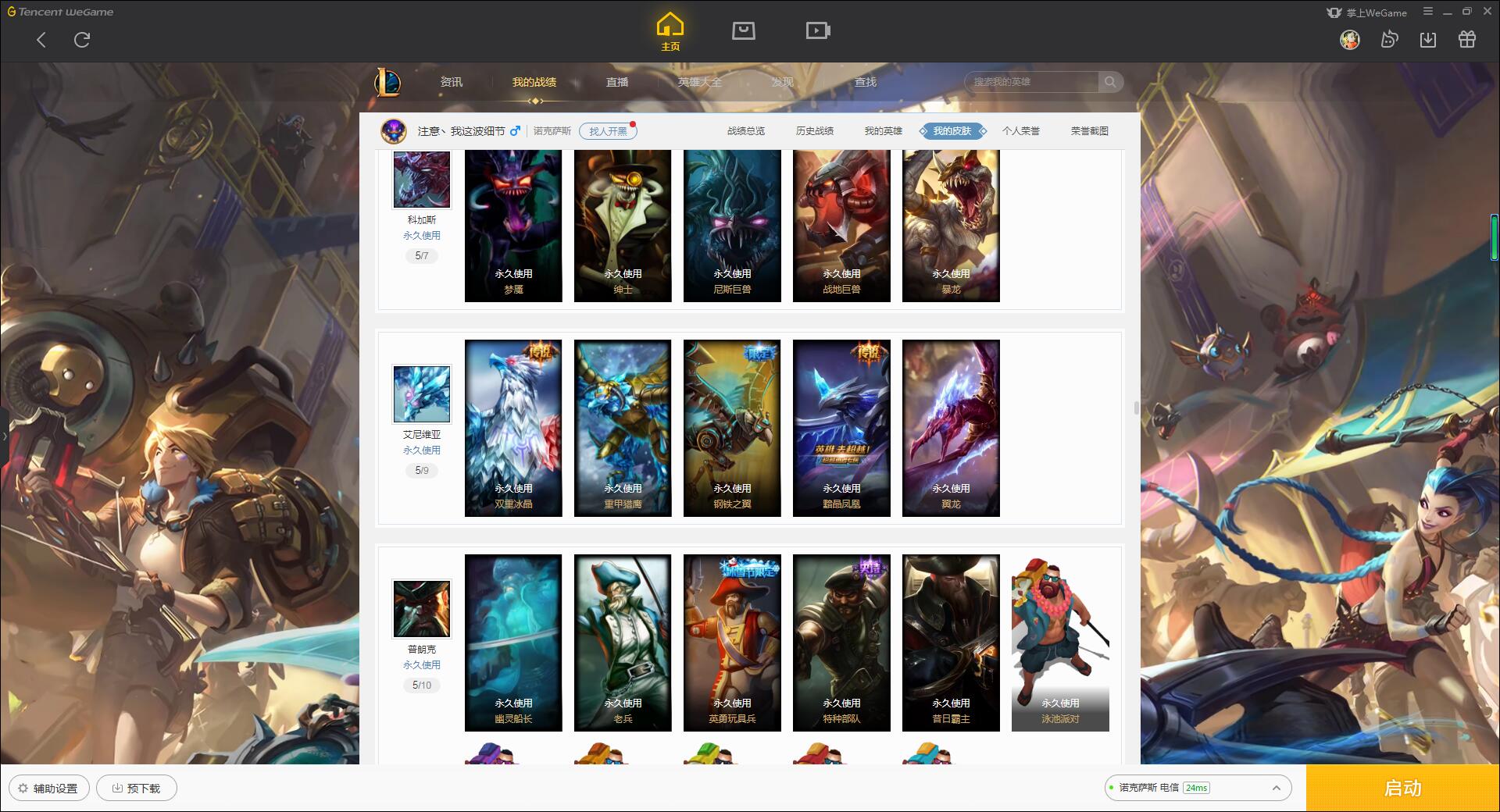1500x812 pixels.
Task: Click the 5/9 skin count badge
Action: tap(422, 471)
